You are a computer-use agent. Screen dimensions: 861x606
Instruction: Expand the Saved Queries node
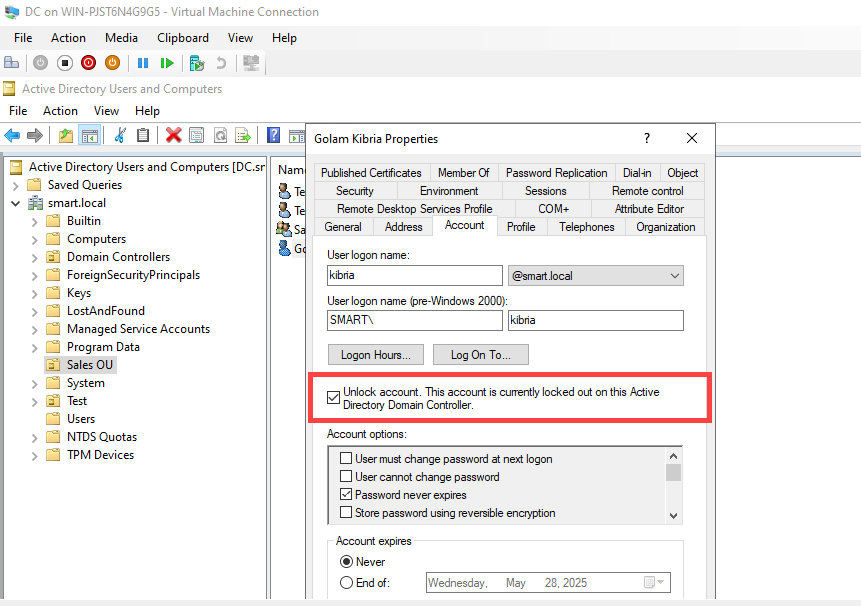(x=16, y=186)
